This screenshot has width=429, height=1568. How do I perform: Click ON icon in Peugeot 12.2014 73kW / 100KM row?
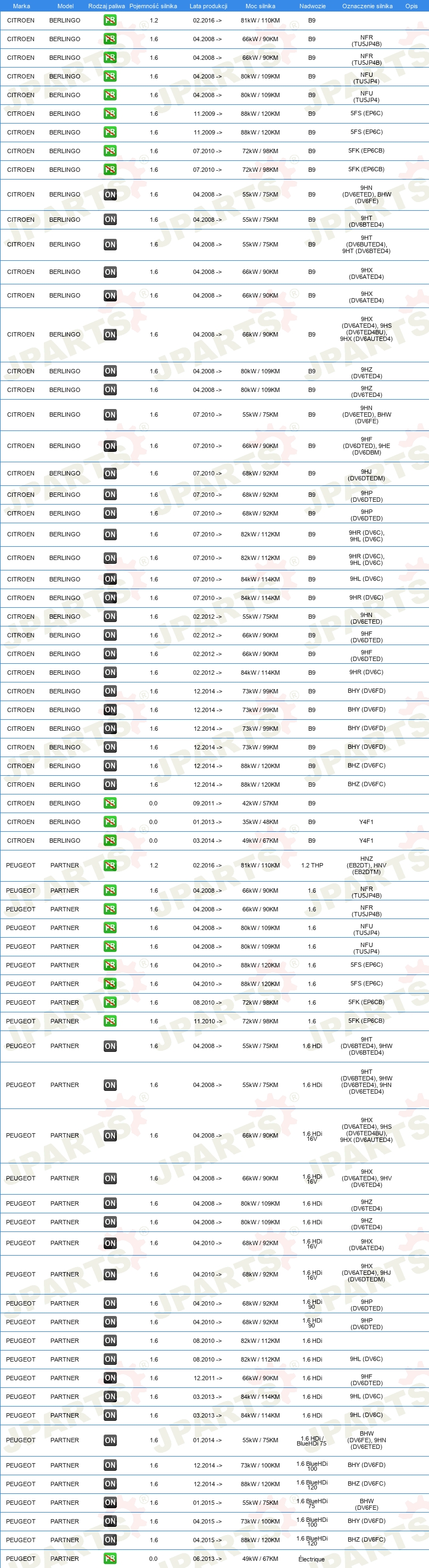[x=110, y=1465]
